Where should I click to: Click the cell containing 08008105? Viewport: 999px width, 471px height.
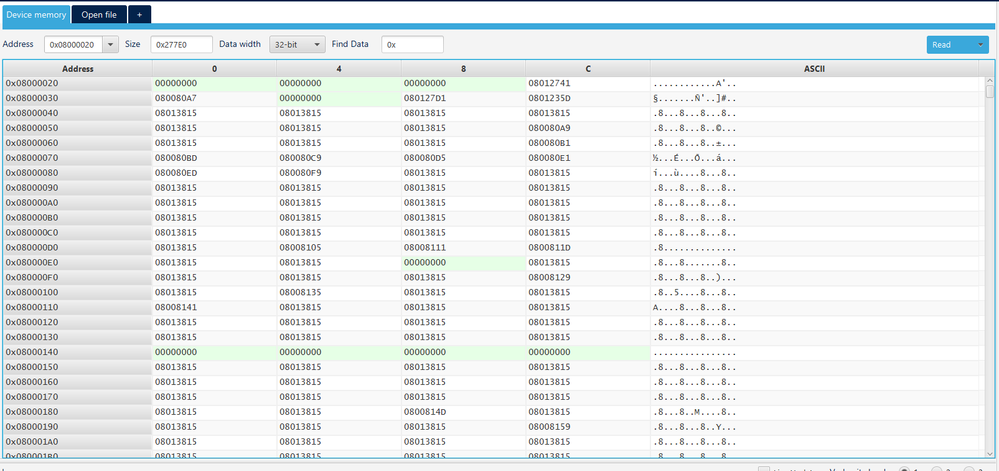pyautogui.click(x=339, y=248)
